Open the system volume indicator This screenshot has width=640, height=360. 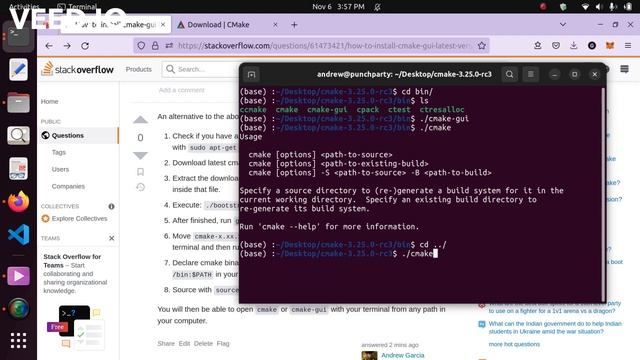(x=599, y=7)
